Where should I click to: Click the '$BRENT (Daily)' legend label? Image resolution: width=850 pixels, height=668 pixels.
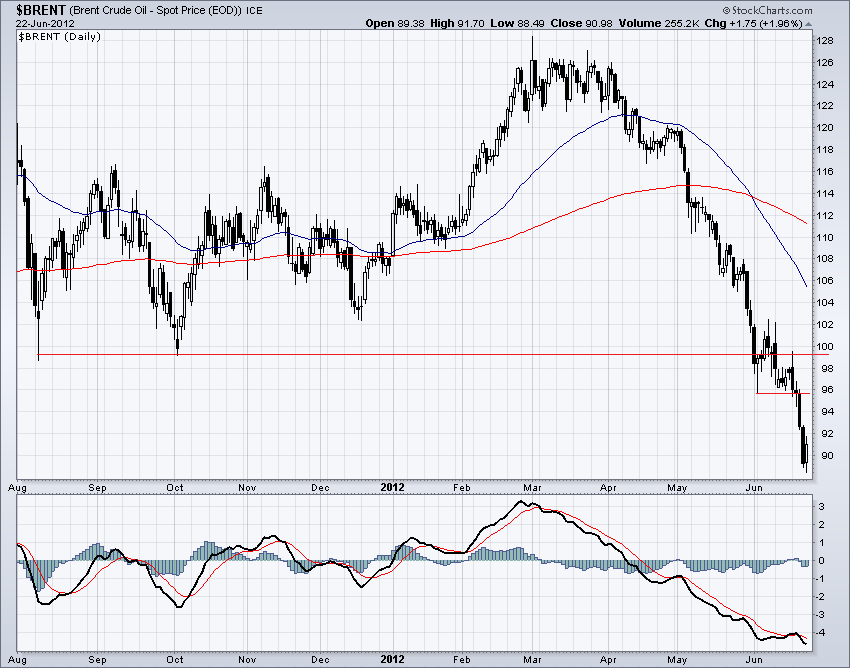(60, 36)
